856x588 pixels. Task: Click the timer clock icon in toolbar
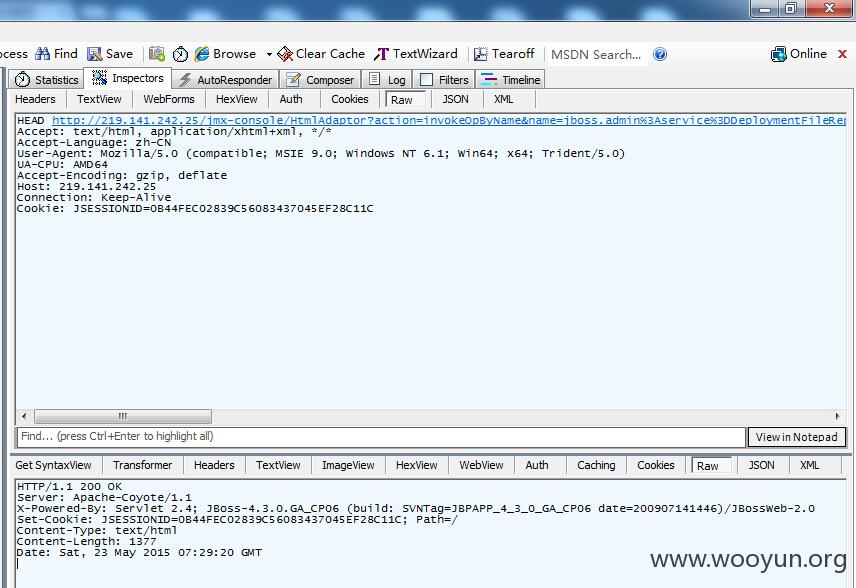[x=180, y=54]
